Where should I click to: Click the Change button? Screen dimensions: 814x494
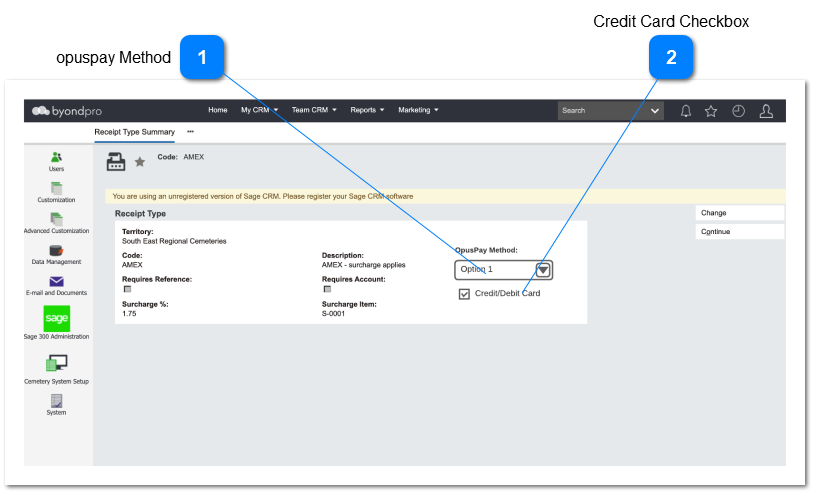(740, 213)
